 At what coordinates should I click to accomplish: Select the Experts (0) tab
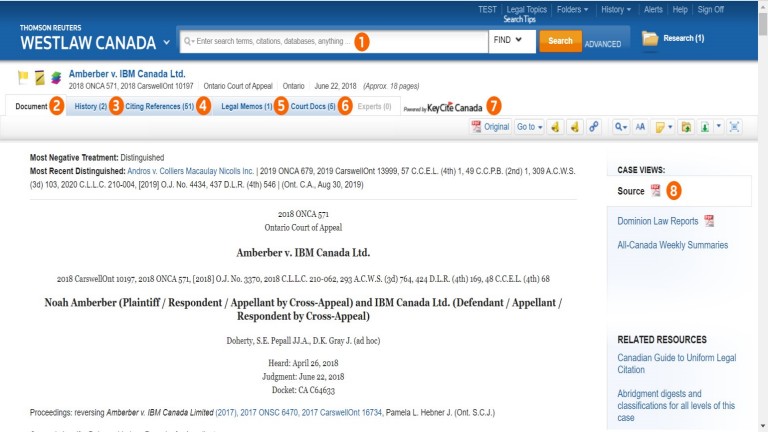click(x=374, y=106)
